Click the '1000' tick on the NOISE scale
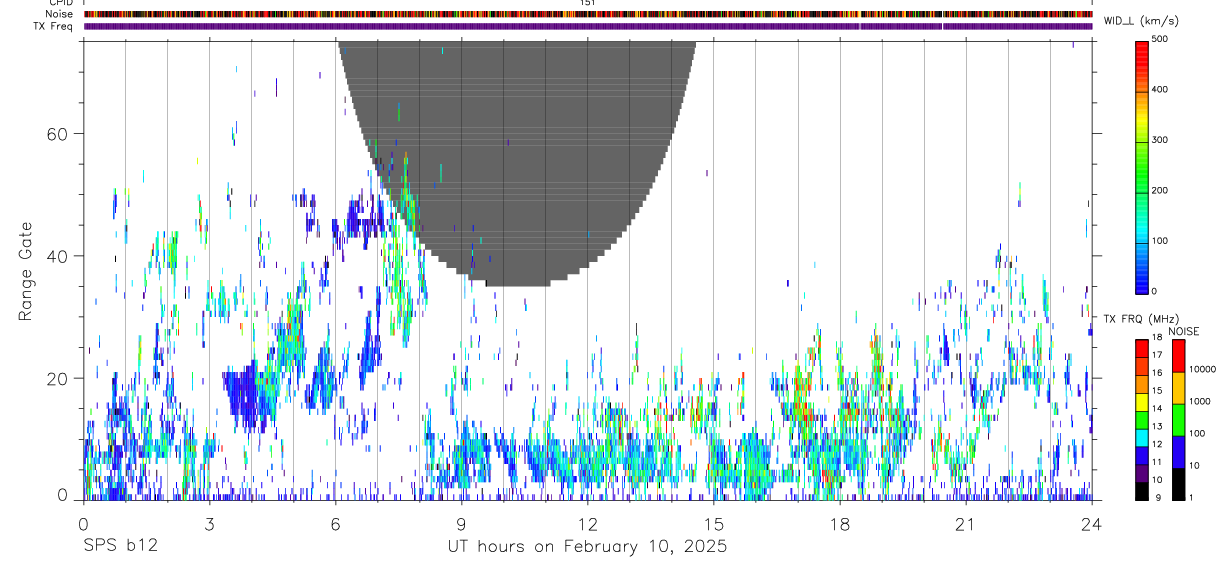The height and width of the screenshot is (567, 1228). click(x=1198, y=402)
